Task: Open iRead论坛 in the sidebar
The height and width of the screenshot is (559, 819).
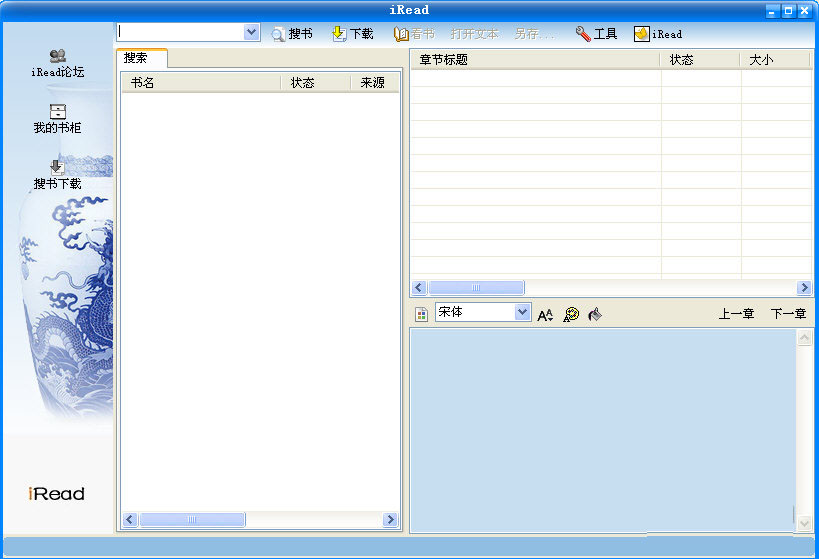Action: [x=57, y=63]
